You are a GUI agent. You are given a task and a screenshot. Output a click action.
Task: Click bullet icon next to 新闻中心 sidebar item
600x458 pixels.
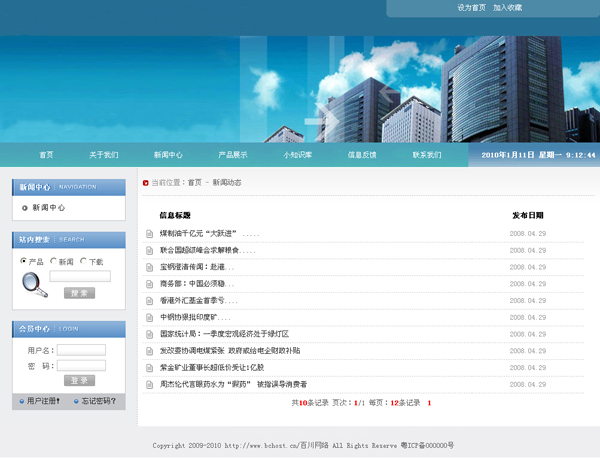coord(25,208)
